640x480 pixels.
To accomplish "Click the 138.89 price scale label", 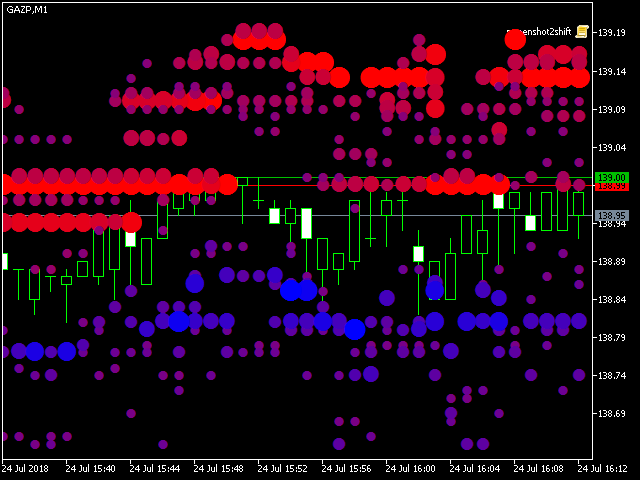I will pos(611,261).
